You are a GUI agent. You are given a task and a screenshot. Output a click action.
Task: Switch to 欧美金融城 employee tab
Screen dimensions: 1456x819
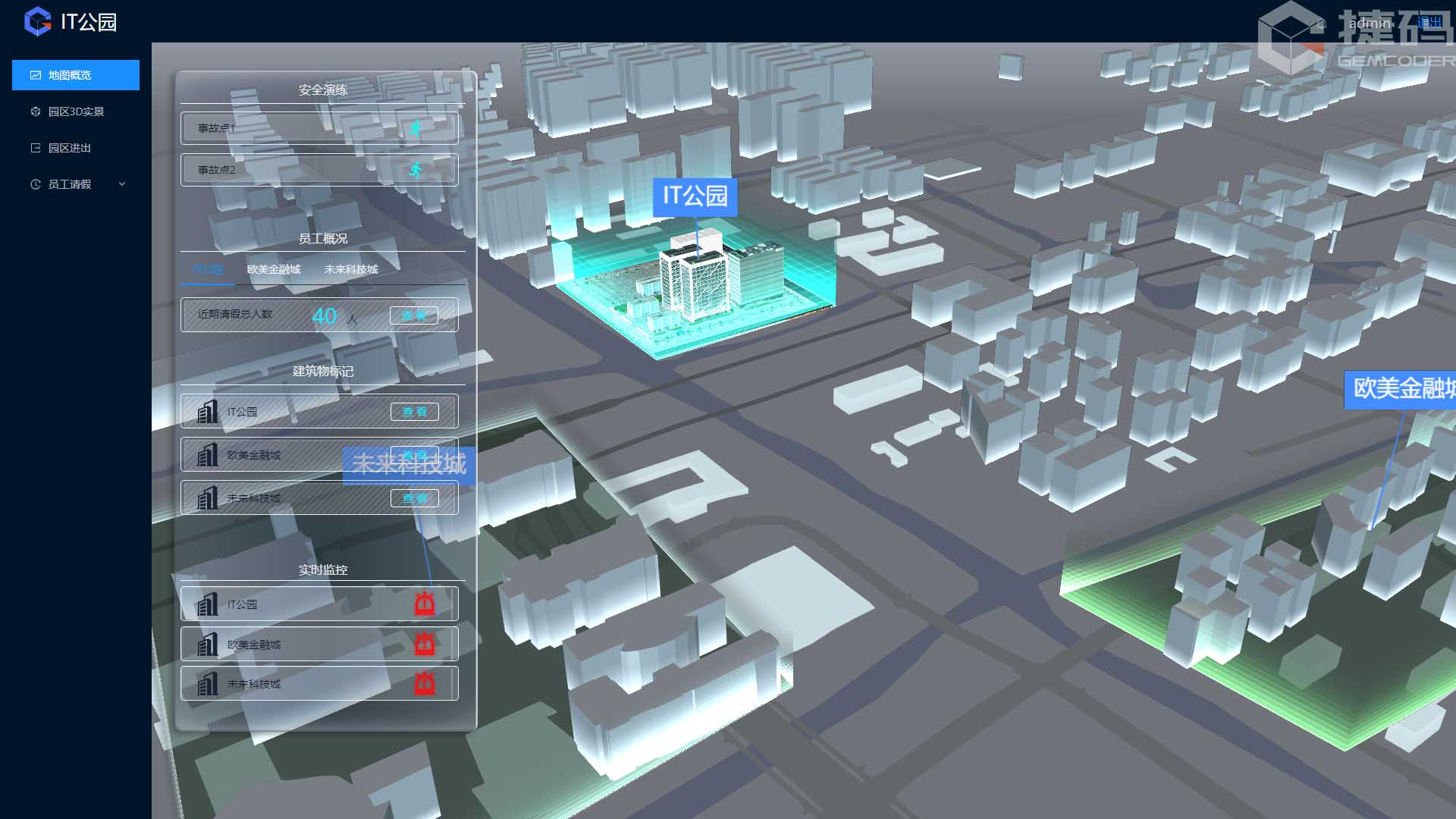(x=273, y=270)
